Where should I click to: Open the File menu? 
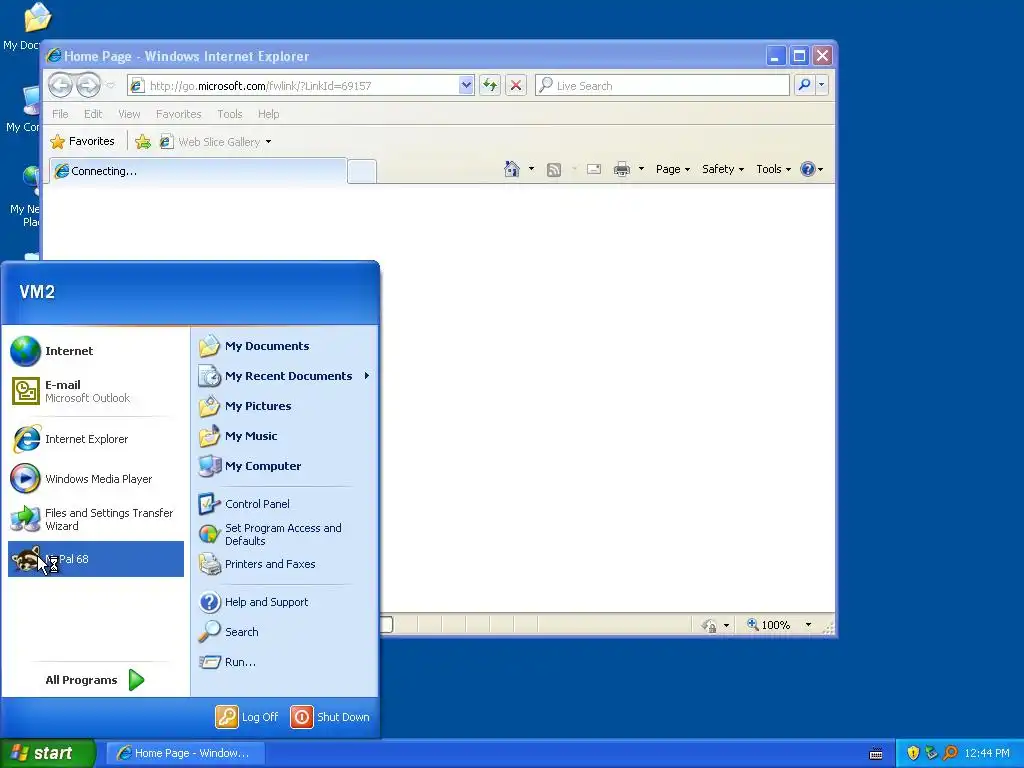tap(60, 114)
